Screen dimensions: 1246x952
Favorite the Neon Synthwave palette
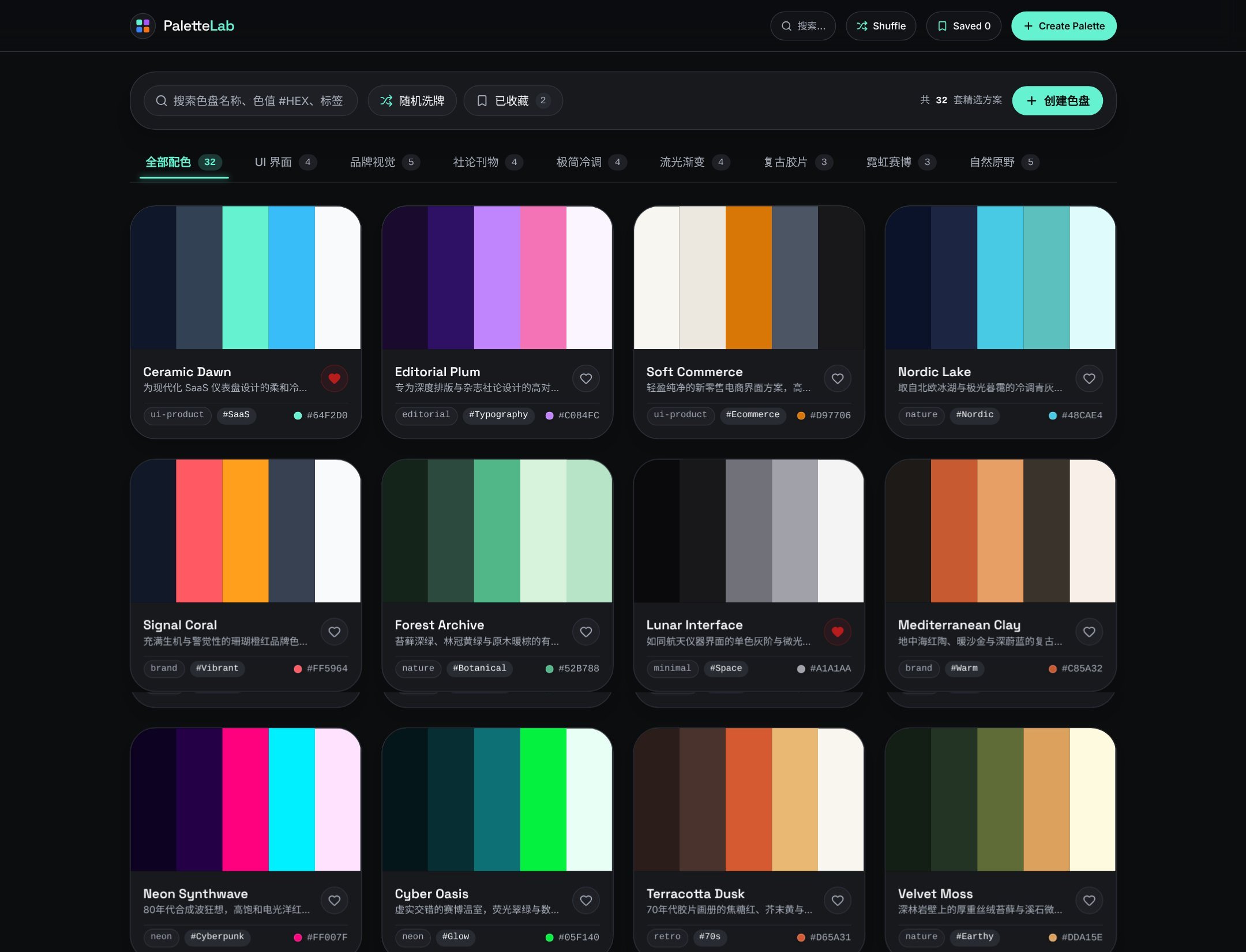334,901
